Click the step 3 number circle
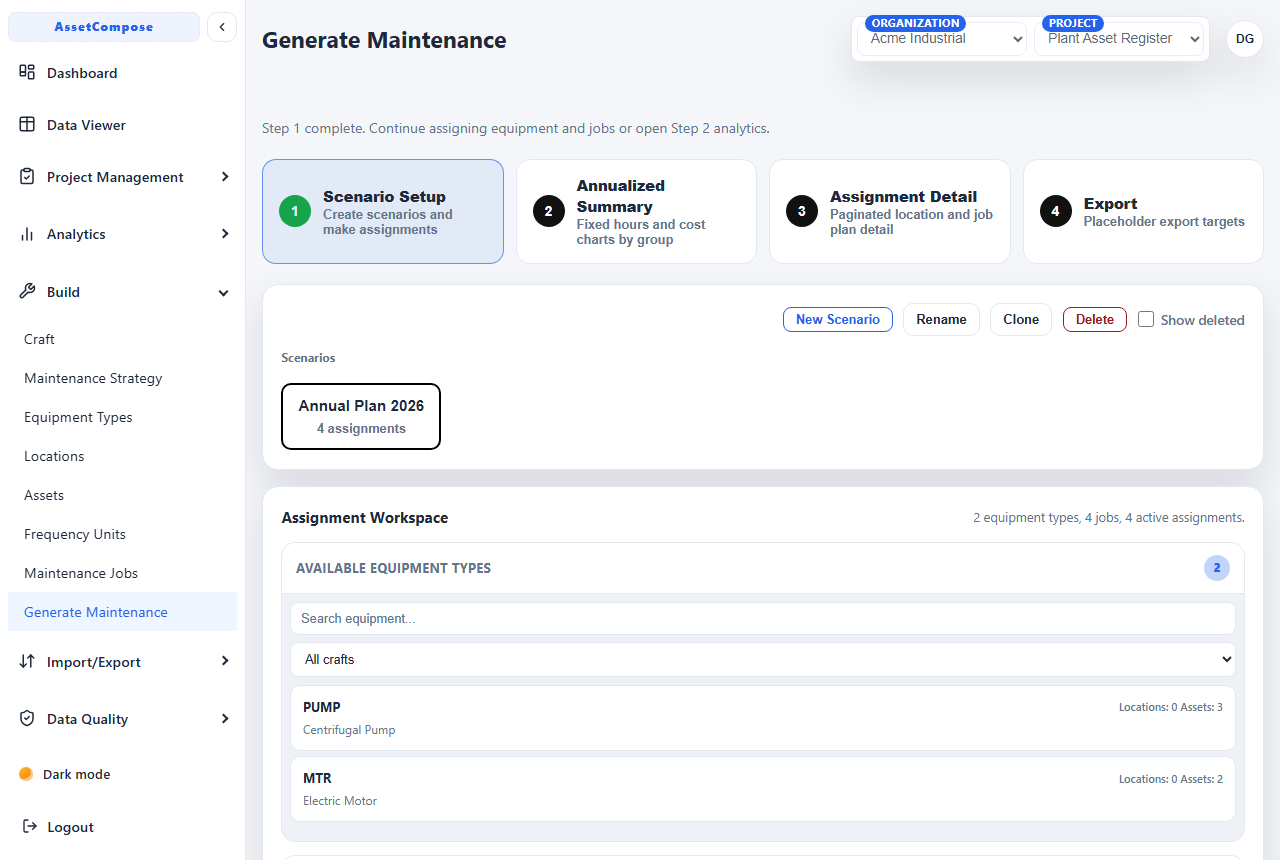 802,211
